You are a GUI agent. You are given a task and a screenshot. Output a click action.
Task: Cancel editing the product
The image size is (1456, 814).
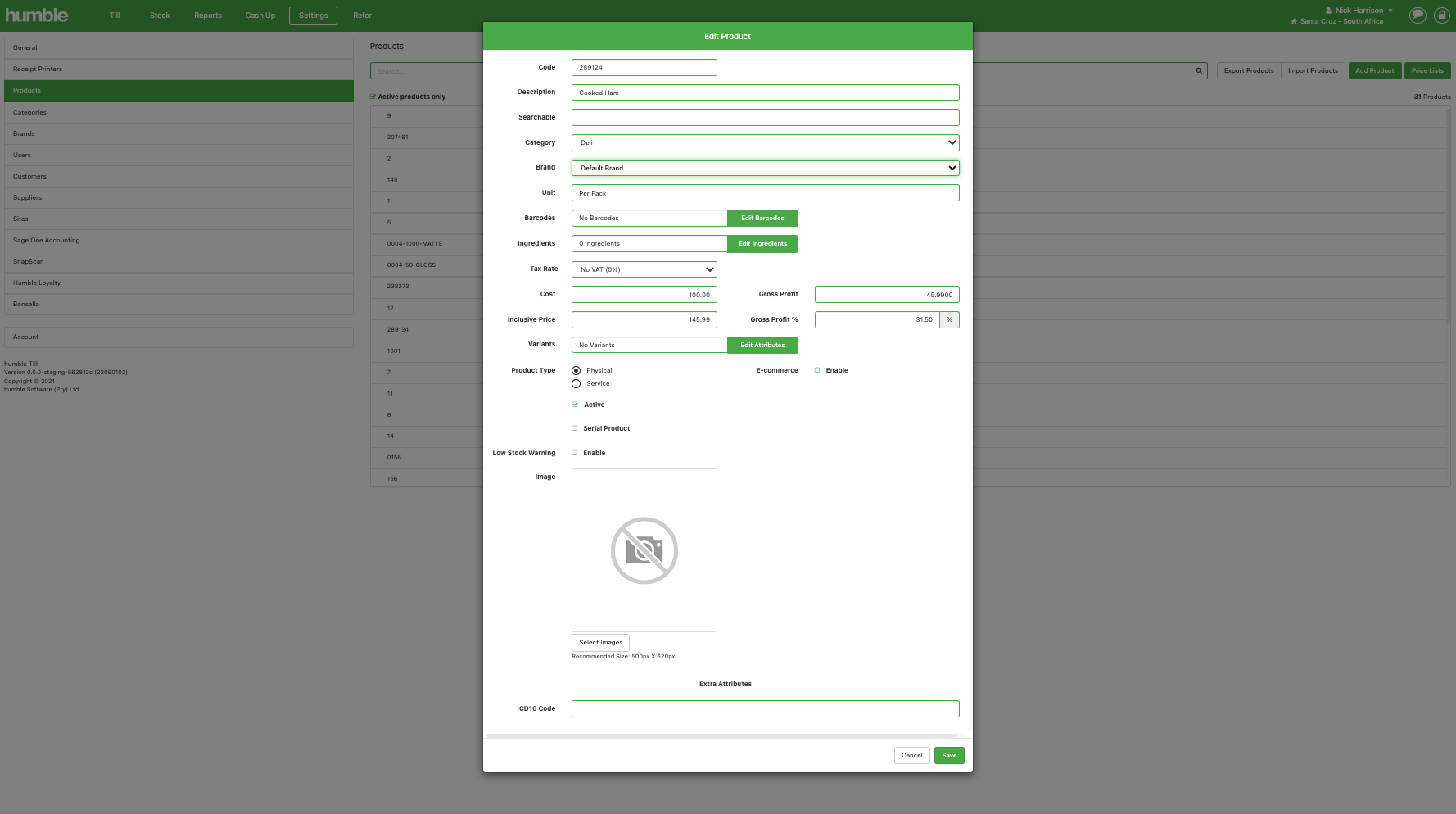(x=911, y=755)
